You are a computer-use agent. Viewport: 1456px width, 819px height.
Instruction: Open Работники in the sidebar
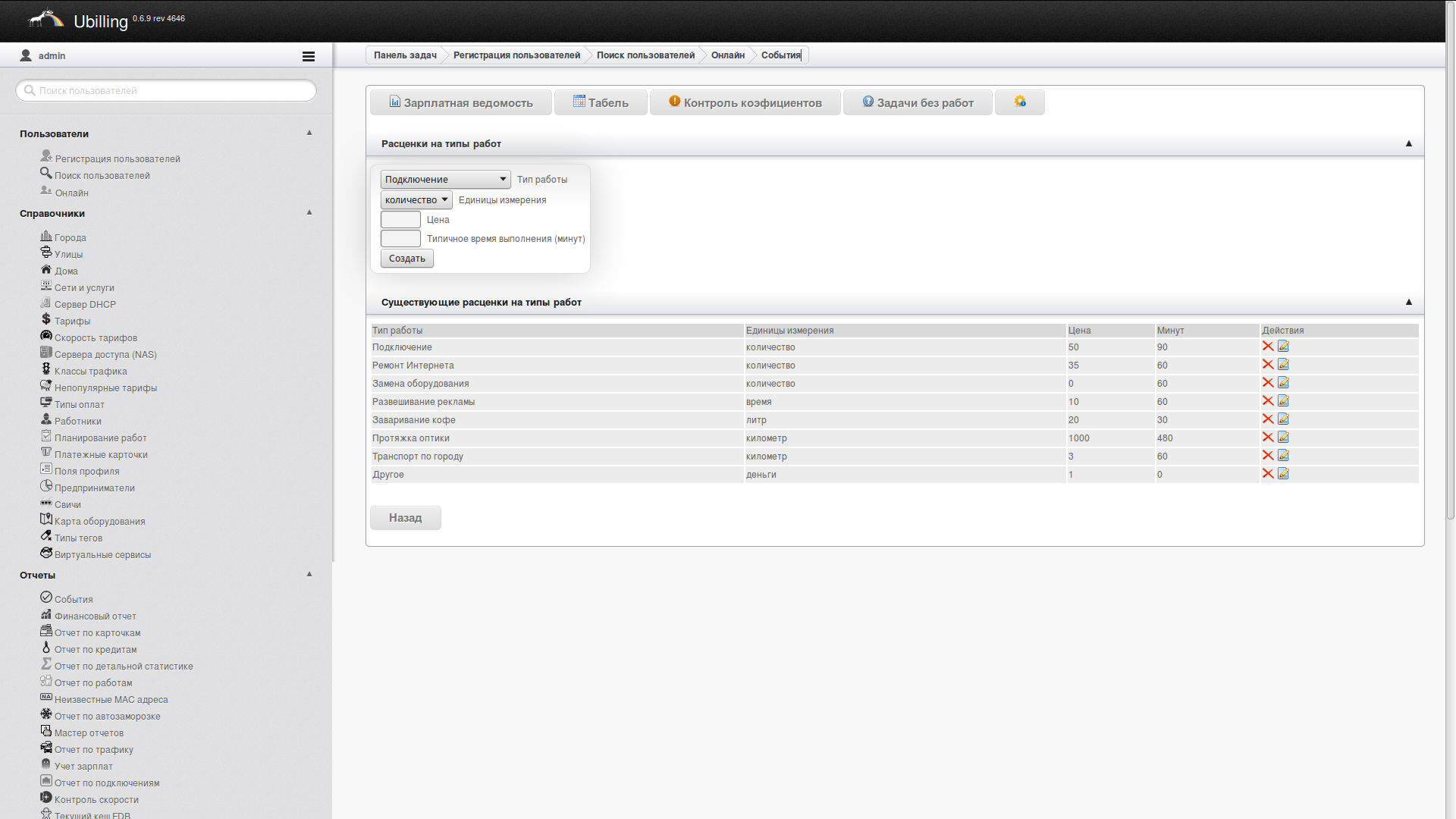[77, 422]
